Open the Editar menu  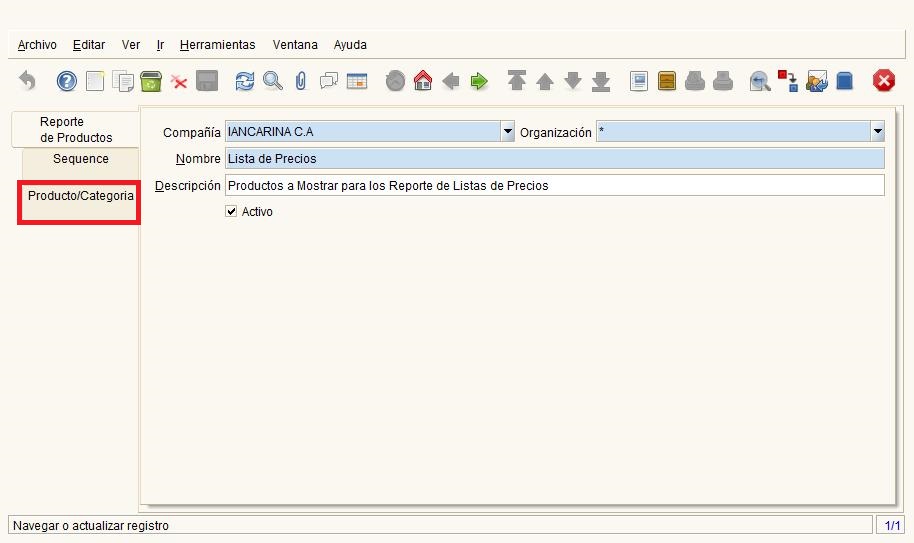click(x=89, y=45)
